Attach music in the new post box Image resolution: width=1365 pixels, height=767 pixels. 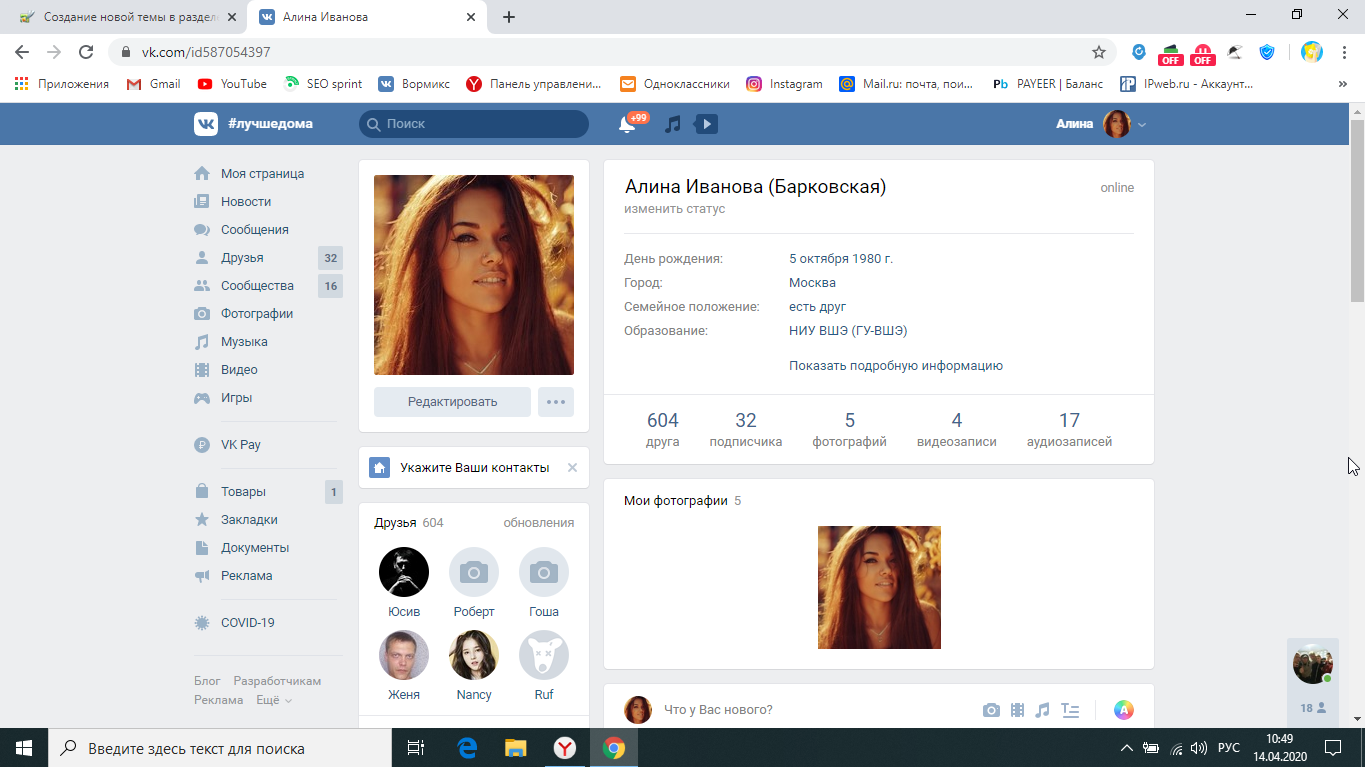point(1042,710)
